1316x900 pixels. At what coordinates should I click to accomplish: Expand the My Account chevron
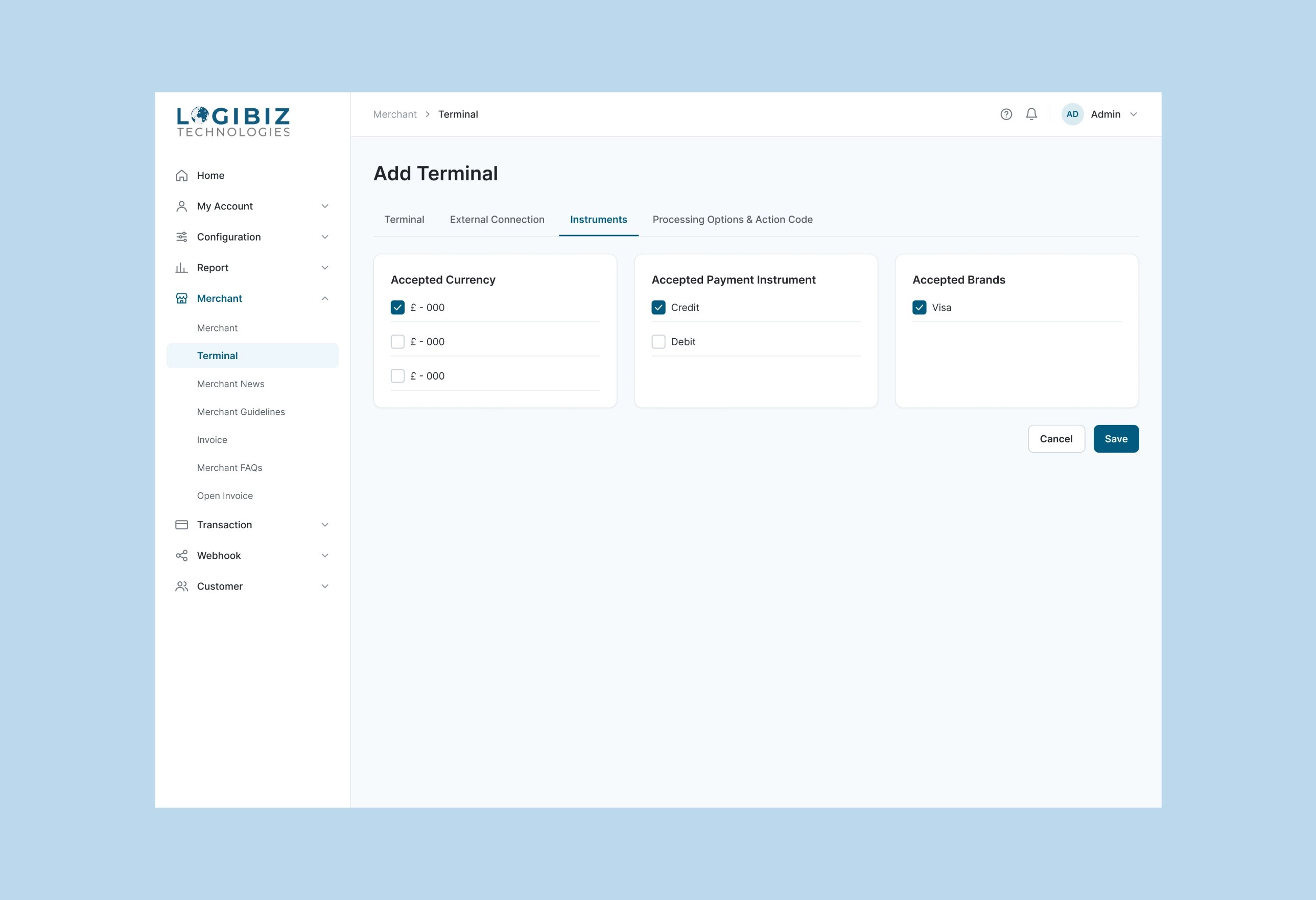pyautogui.click(x=325, y=206)
